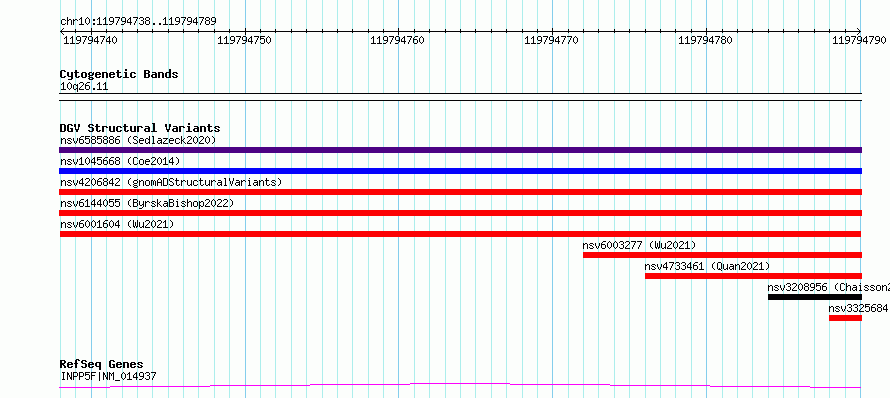Select variant label nsv4206842 (gnomADStructuralVariants)
This screenshot has height=398, width=890.
(171, 182)
